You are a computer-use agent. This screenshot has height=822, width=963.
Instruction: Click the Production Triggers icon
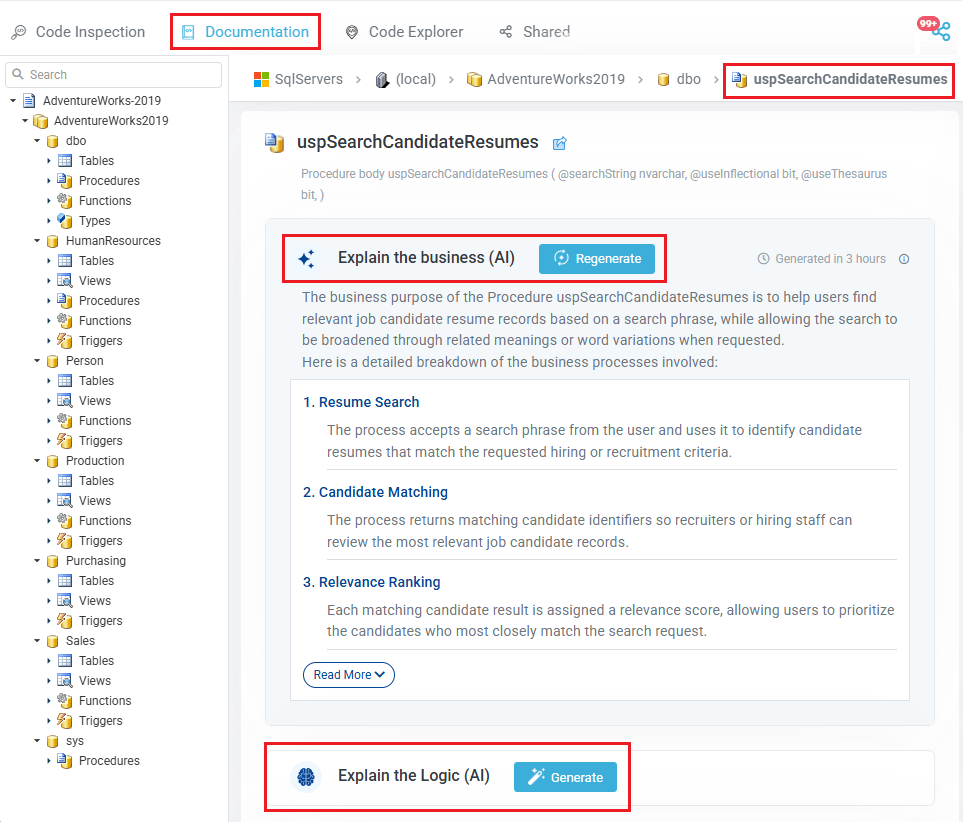tap(64, 541)
